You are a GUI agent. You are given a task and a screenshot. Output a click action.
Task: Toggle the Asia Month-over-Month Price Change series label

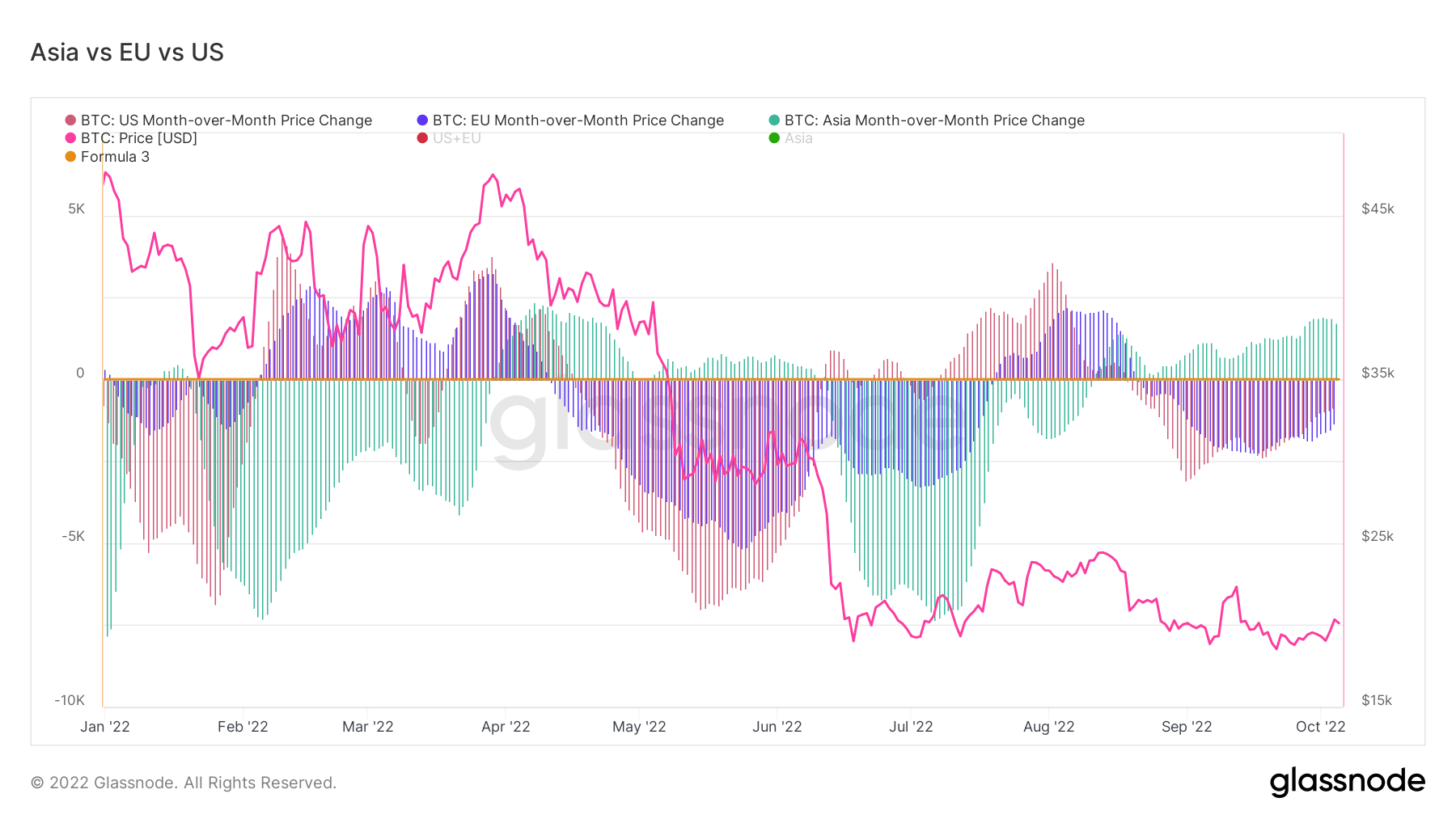click(x=934, y=120)
